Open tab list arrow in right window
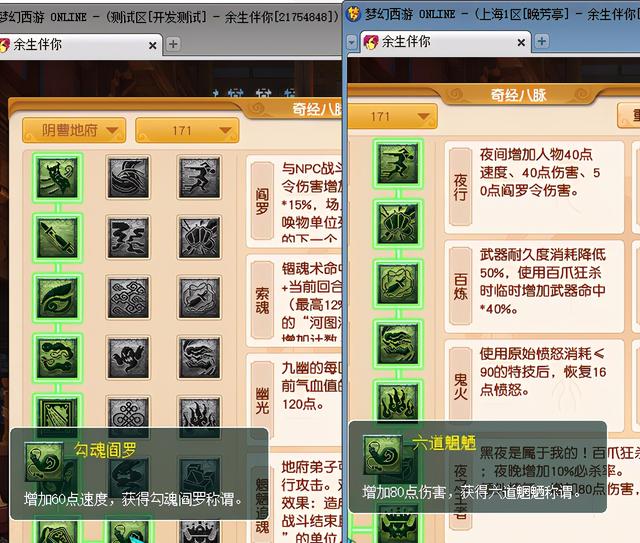This screenshot has height=543, width=640. point(351,42)
